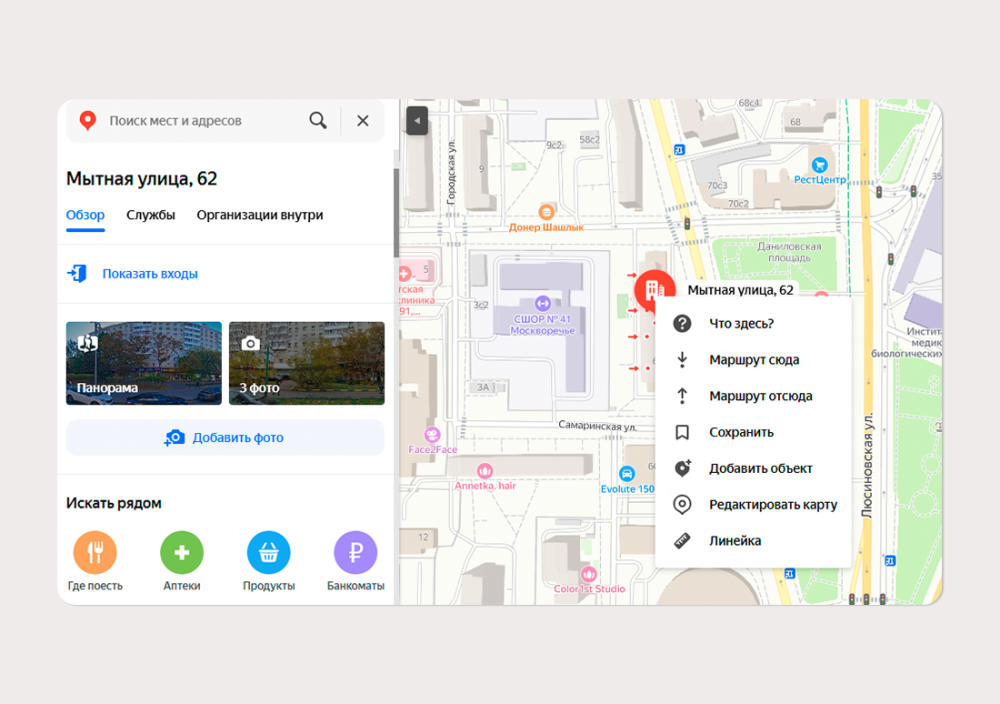
Task: Clear search with the X icon
Action: click(363, 121)
